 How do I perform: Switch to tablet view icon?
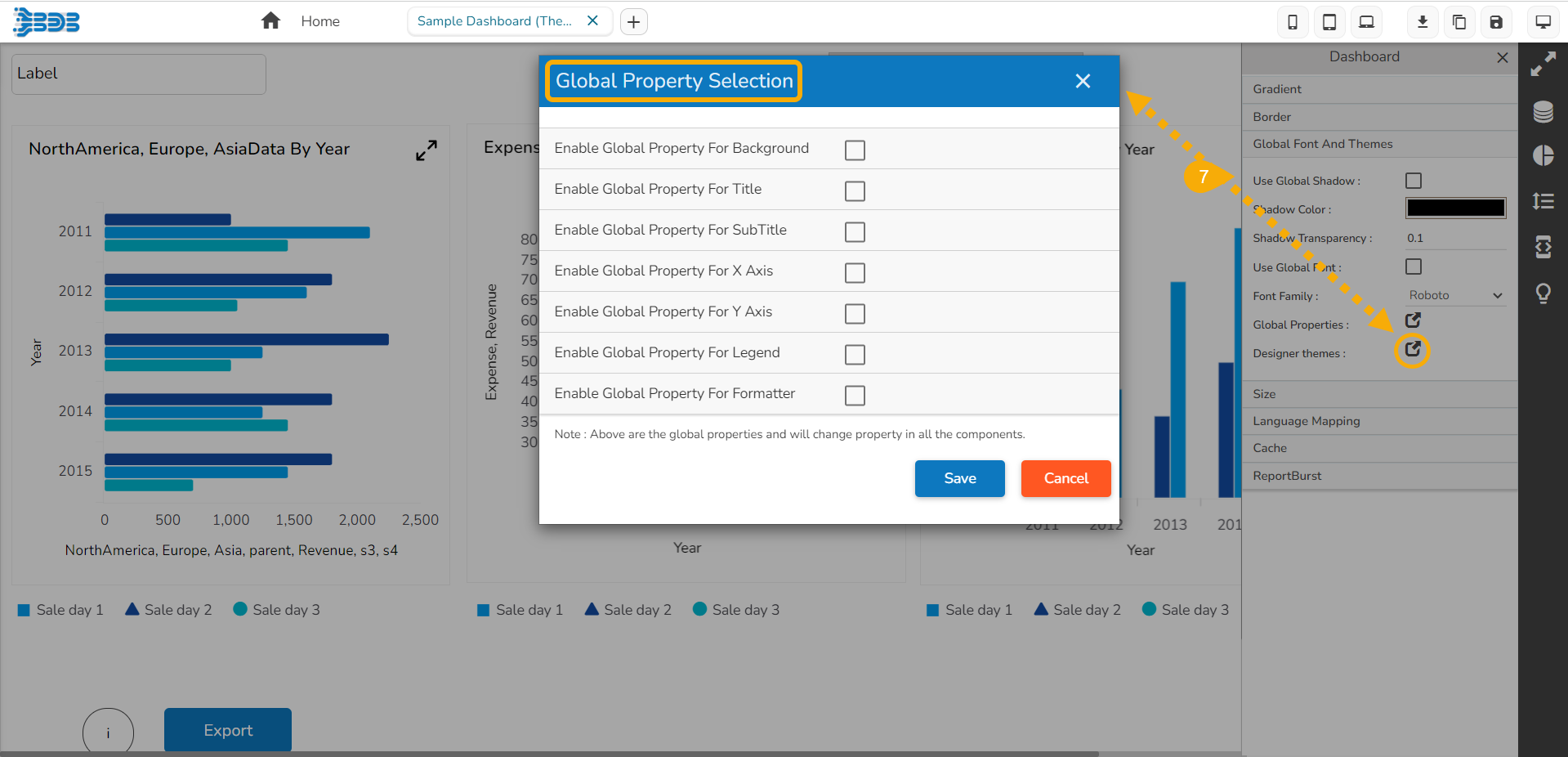pyautogui.click(x=1329, y=22)
